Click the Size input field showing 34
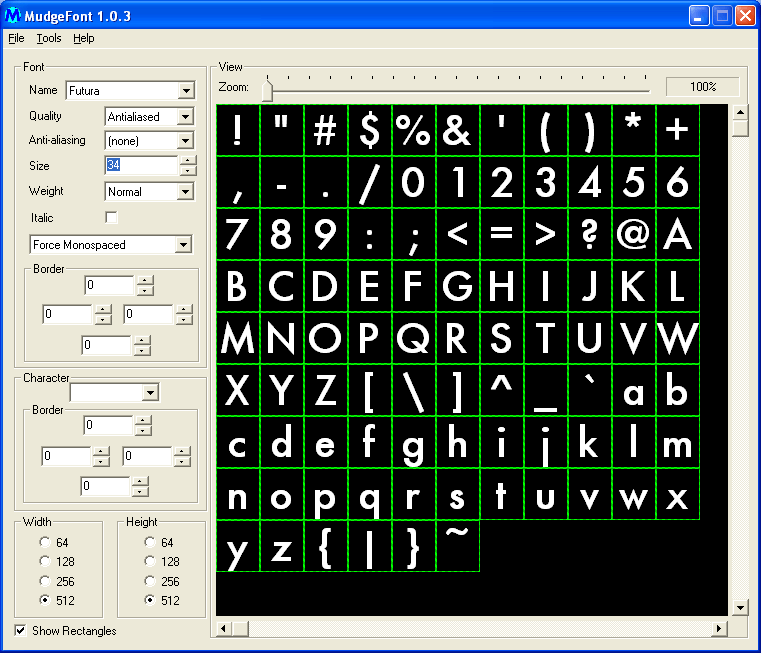Viewport: 761px width, 653px height. click(x=140, y=165)
